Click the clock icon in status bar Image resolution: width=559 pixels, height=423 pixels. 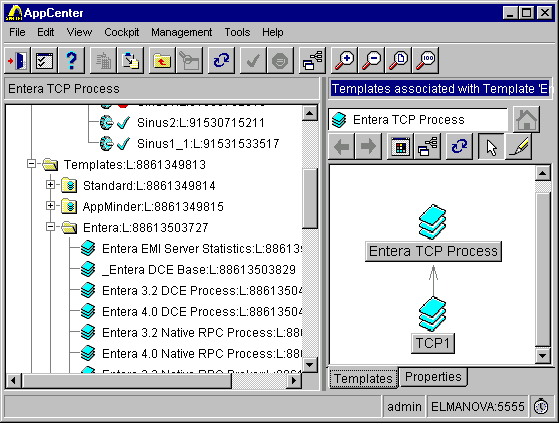click(x=541, y=406)
